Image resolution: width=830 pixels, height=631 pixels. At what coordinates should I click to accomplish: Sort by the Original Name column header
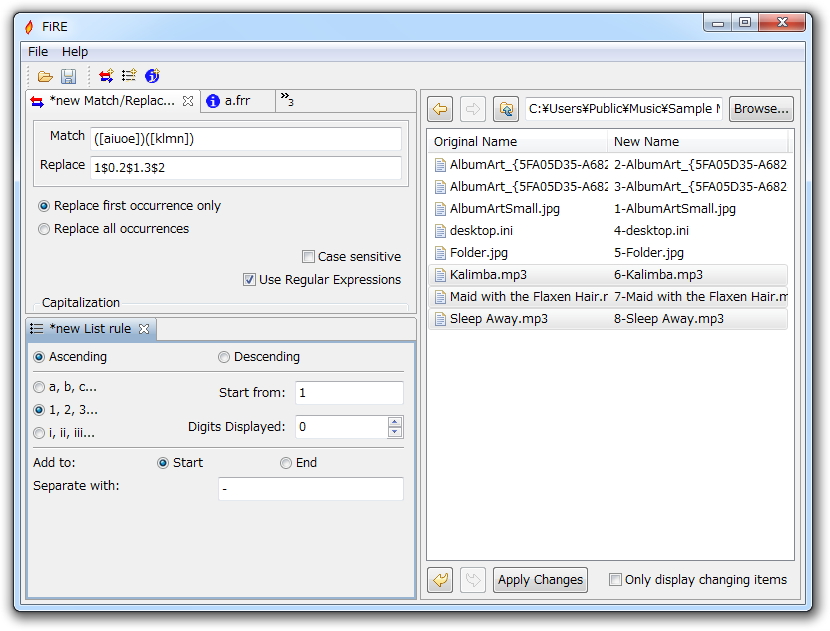tap(517, 142)
